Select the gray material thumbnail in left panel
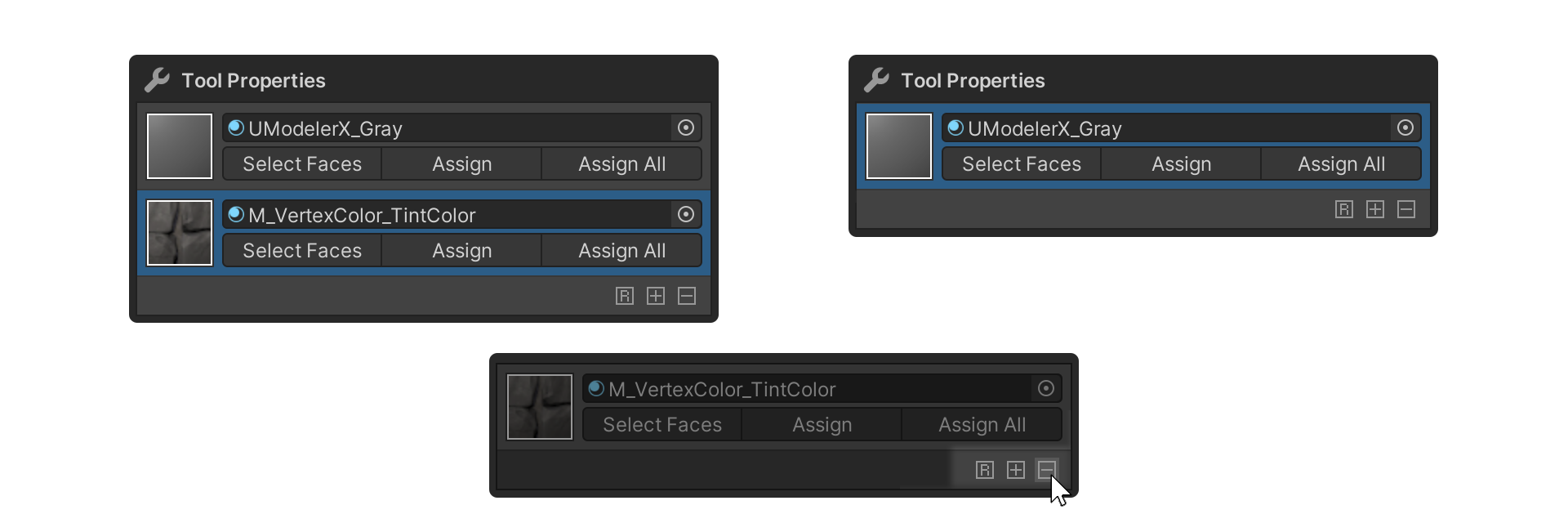Screen dimensions: 1568x523 (180, 146)
